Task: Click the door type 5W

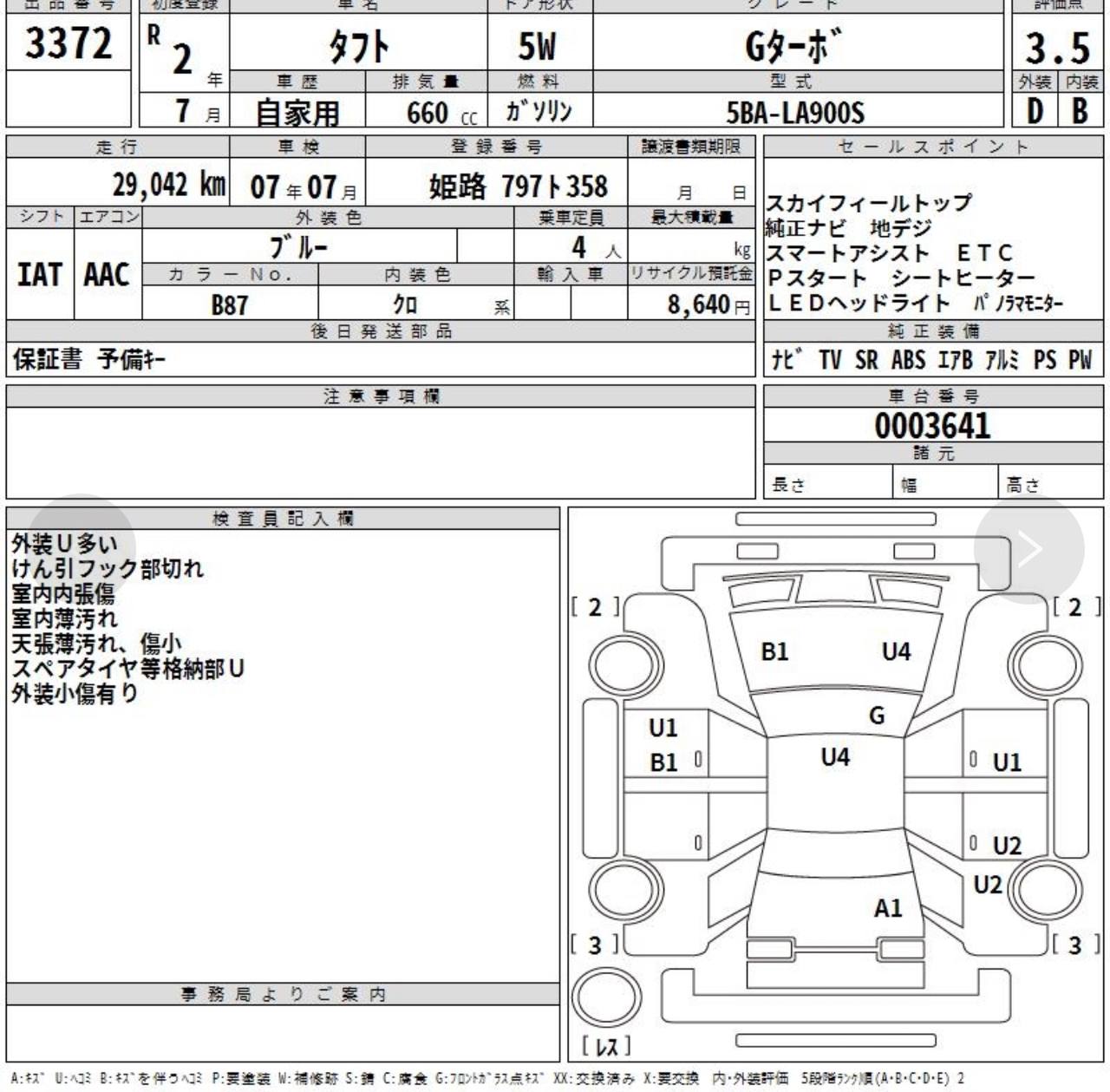Action: [x=538, y=46]
